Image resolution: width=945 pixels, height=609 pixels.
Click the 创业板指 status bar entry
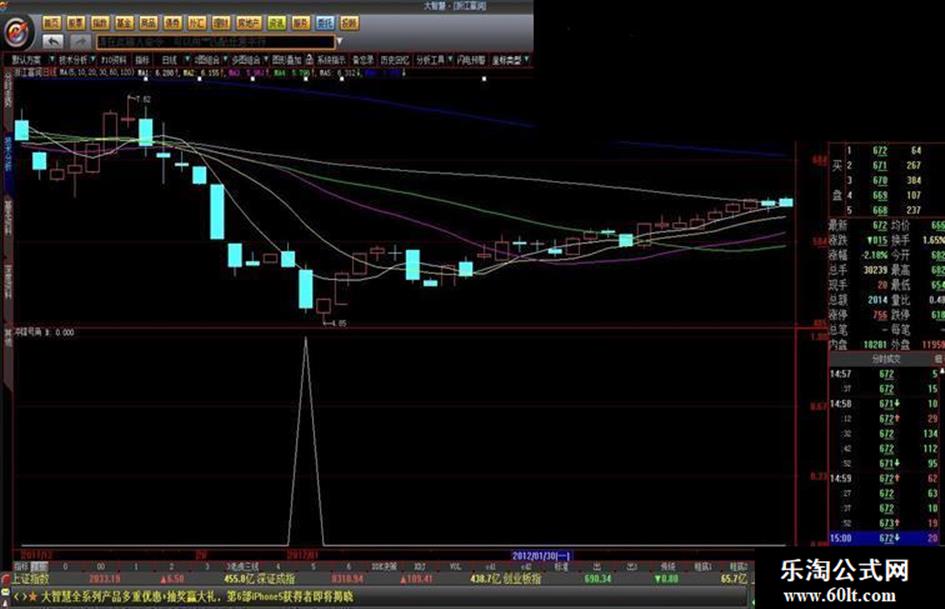tap(522, 579)
